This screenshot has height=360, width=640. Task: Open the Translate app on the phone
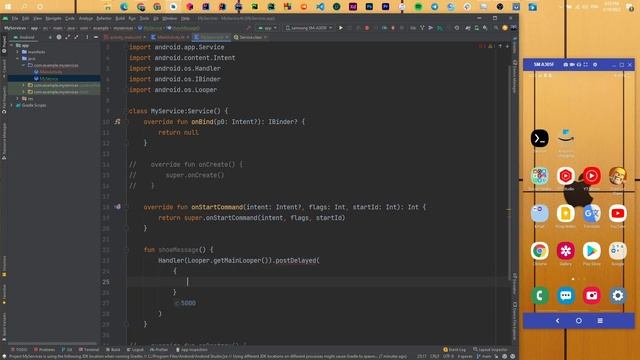point(591,213)
